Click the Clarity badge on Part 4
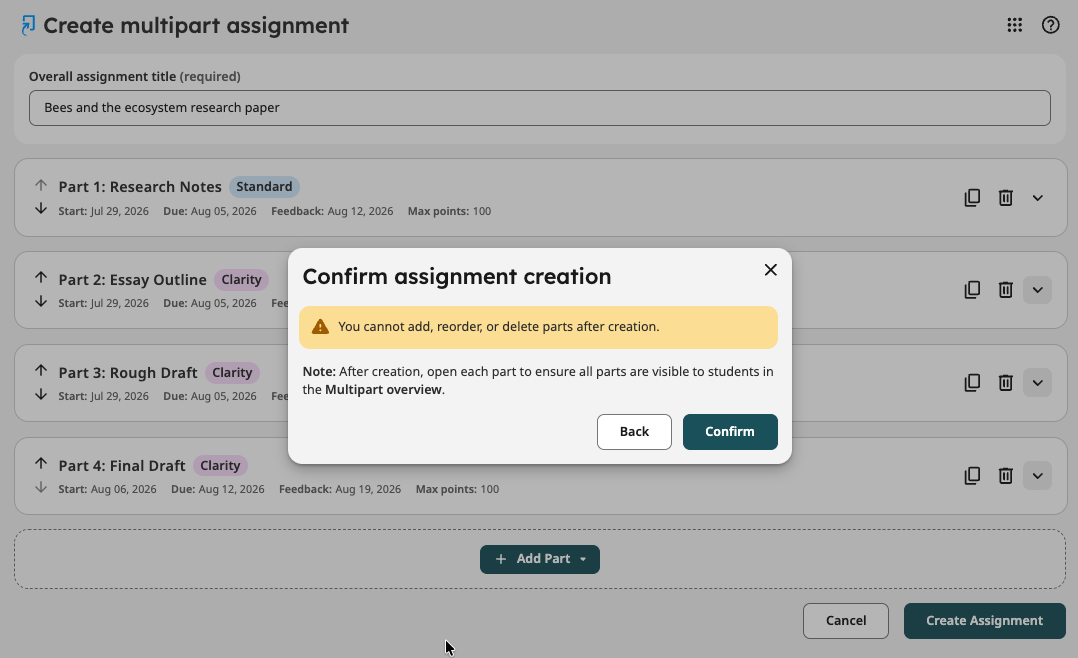The height and width of the screenshot is (658, 1078). [220, 465]
